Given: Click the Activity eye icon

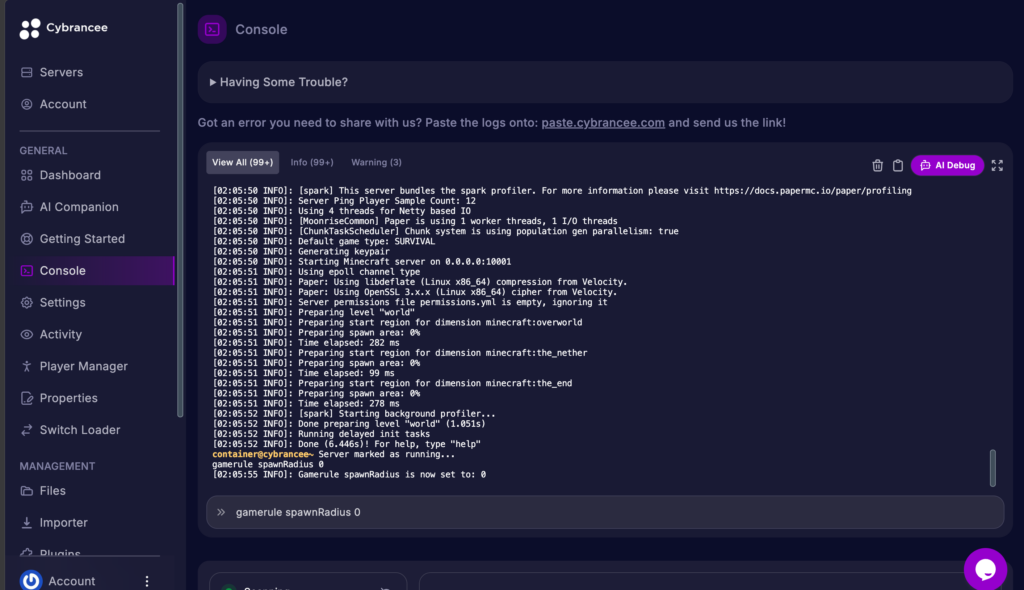Looking at the screenshot, I should click(x=27, y=335).
